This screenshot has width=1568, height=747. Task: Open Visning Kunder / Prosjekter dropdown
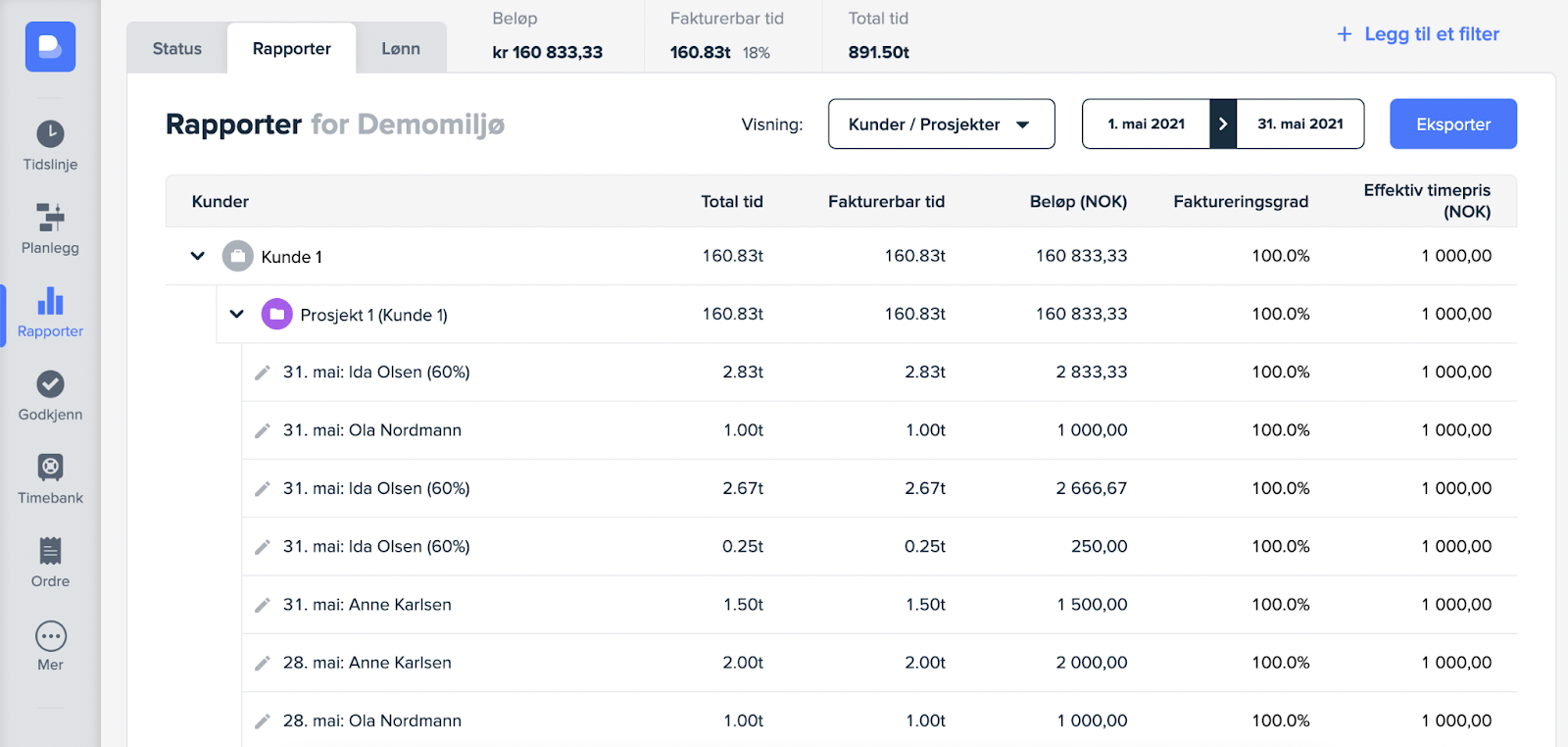click(x=941, y=124)
